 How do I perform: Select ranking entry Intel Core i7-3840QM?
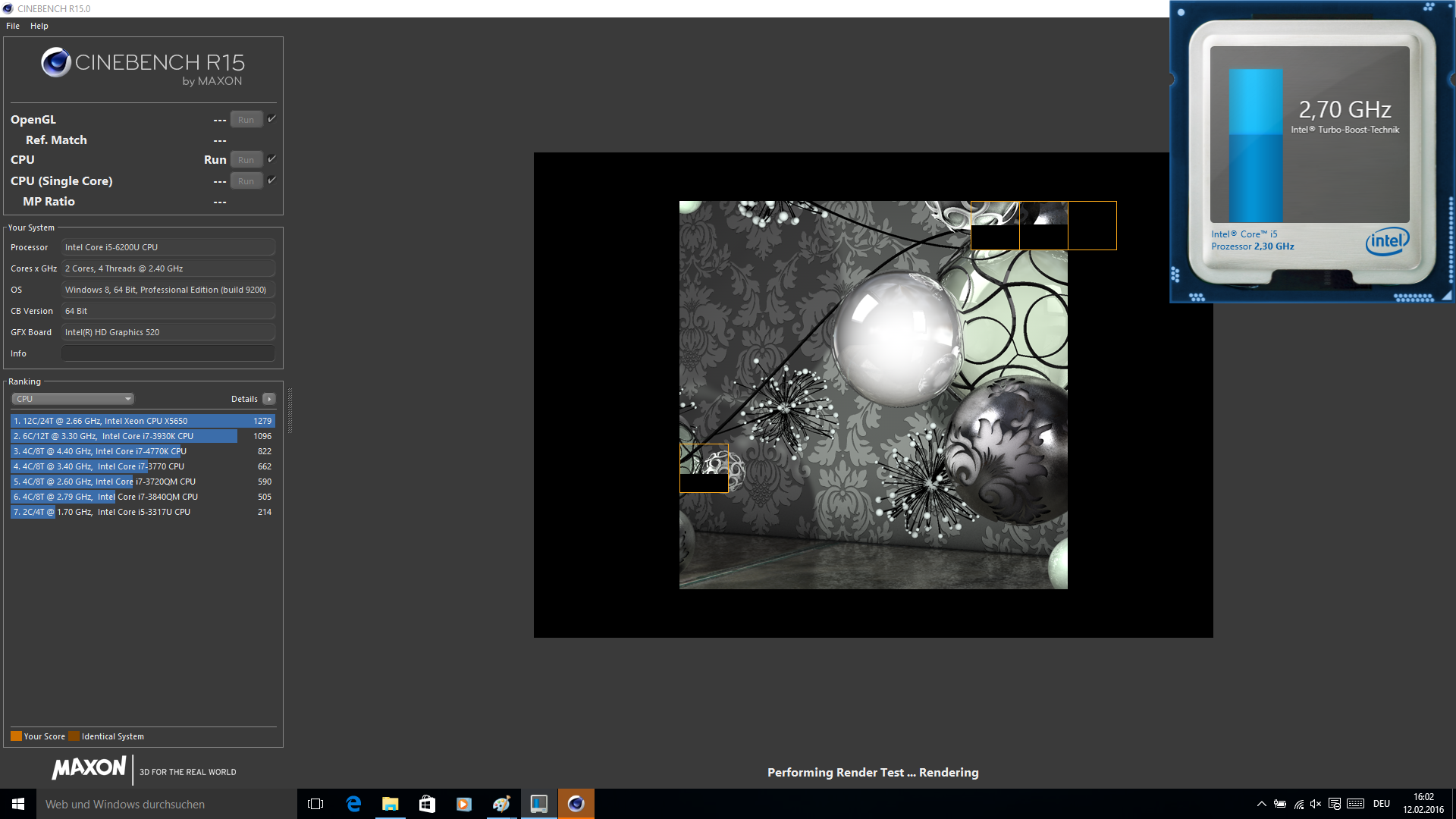tap(143, 497)
